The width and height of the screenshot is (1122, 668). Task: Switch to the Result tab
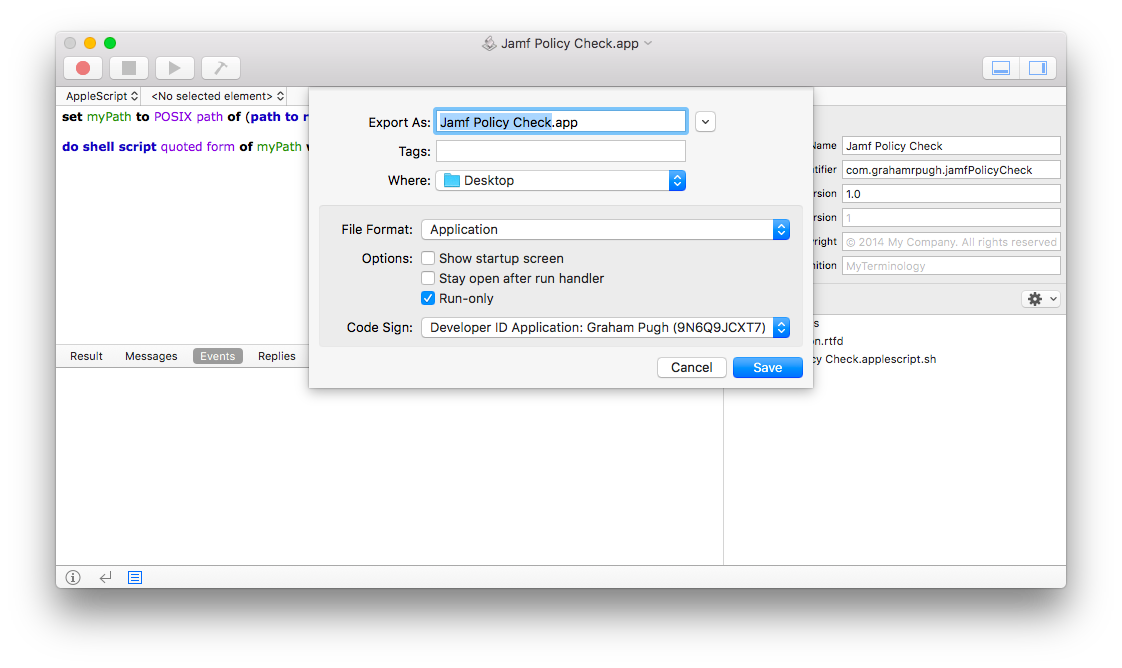(87, 356)
